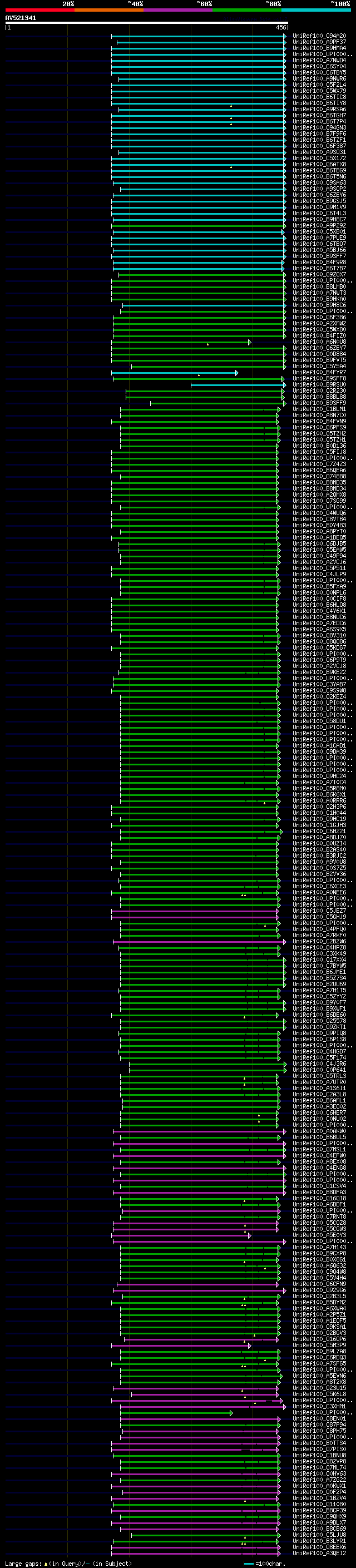Click the UniRef100_Q11080 label

[319, 1504]
